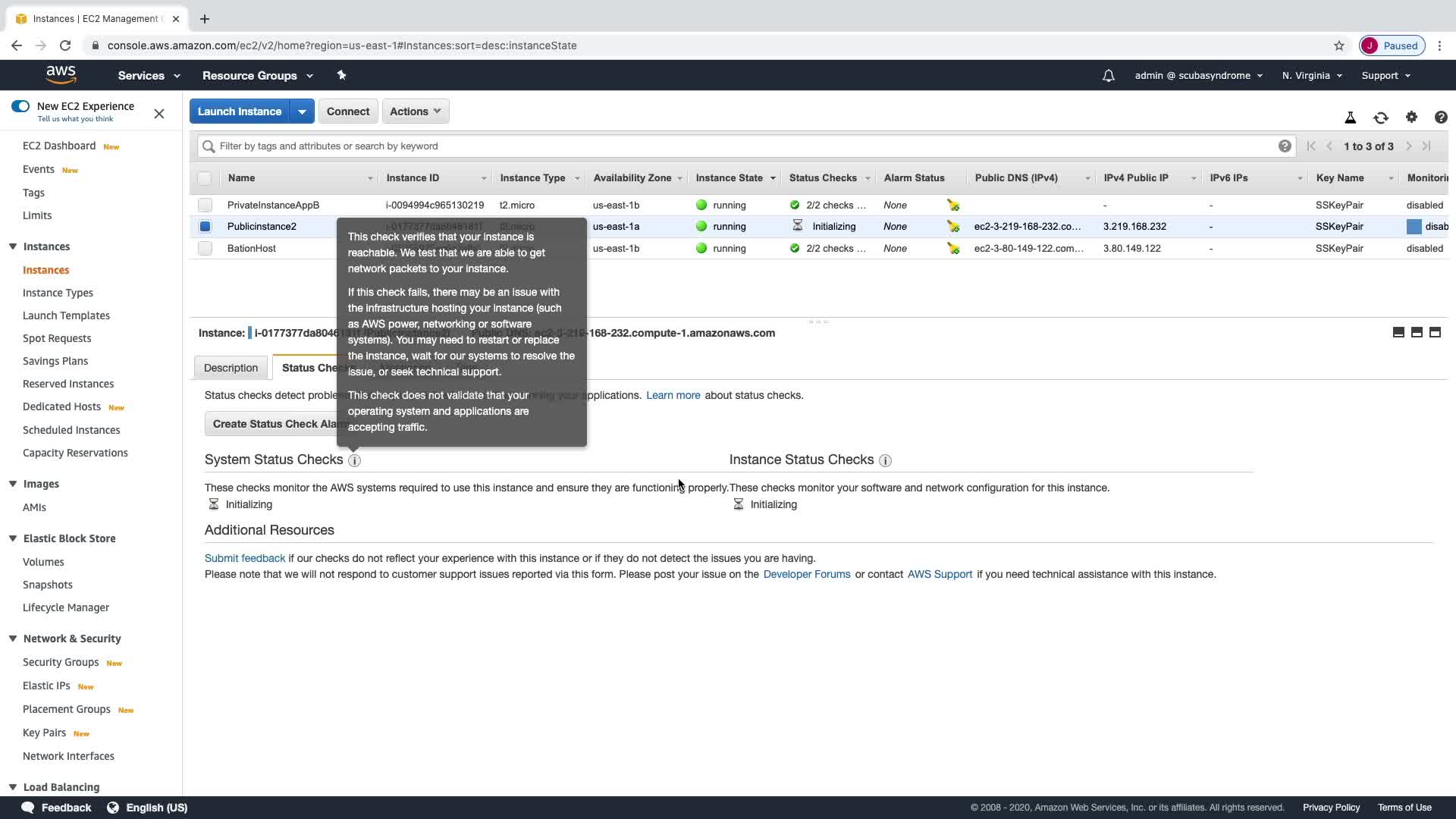Image resolution: width=1456 pixels, height=819 pixels.
Task: Open the Services menu
Action: 149,76
